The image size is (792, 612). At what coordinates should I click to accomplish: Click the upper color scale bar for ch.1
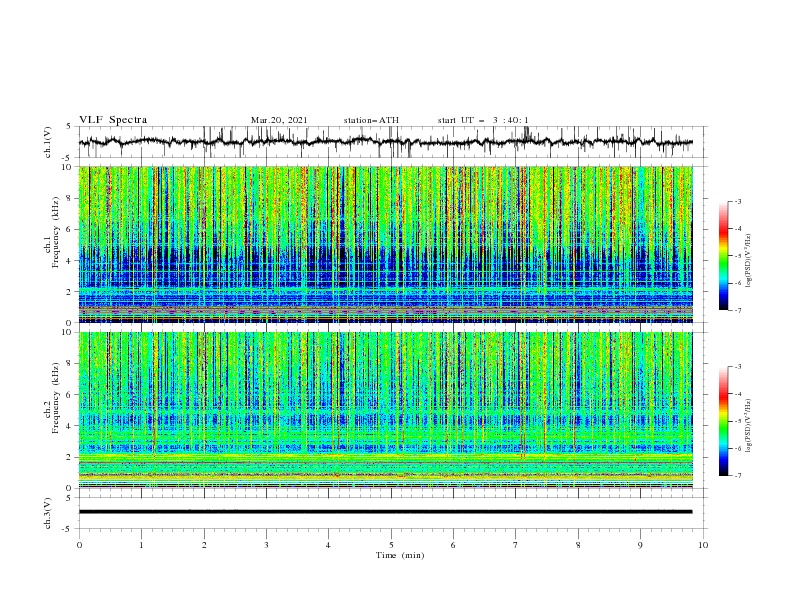click(724, 256)
